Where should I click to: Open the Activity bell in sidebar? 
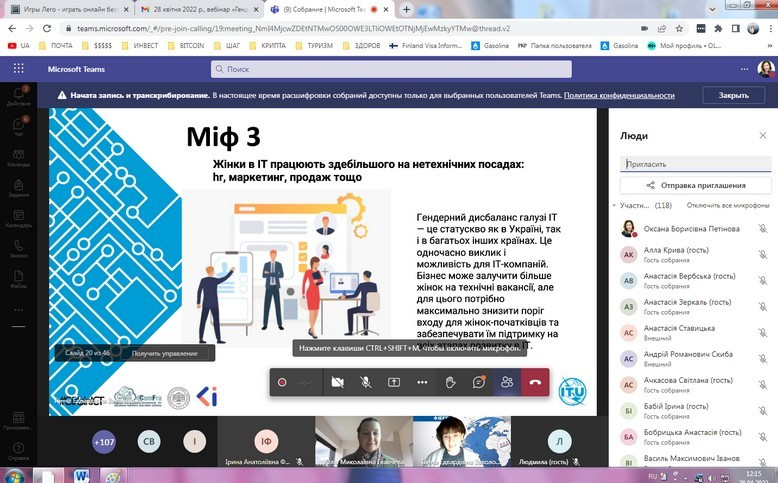pyautogui.click(x=18, y=96)
